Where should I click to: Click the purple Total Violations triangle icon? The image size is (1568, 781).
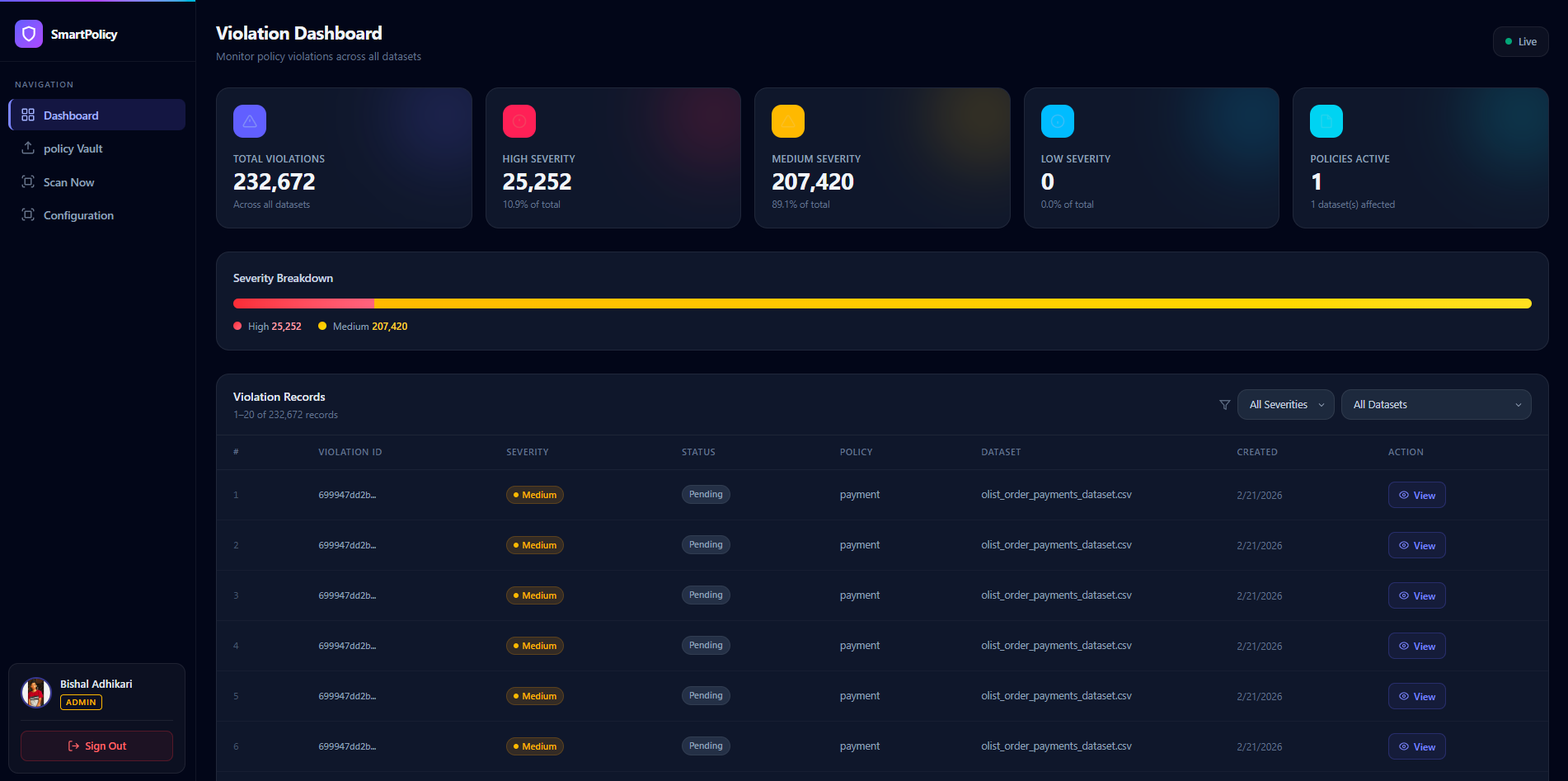point(250,121)
